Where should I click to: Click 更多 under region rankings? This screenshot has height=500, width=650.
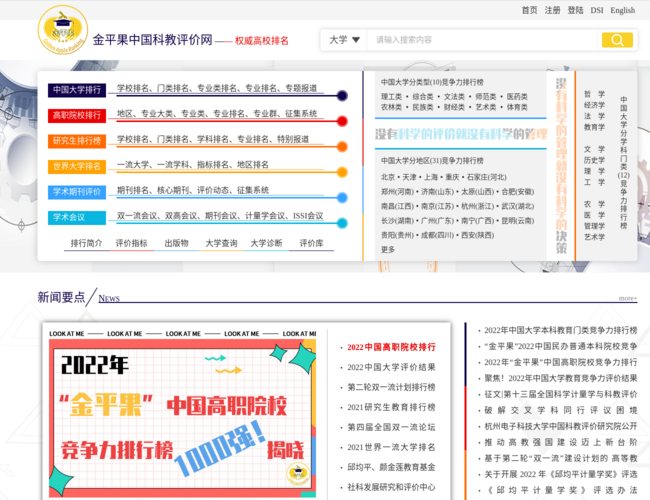388,250
